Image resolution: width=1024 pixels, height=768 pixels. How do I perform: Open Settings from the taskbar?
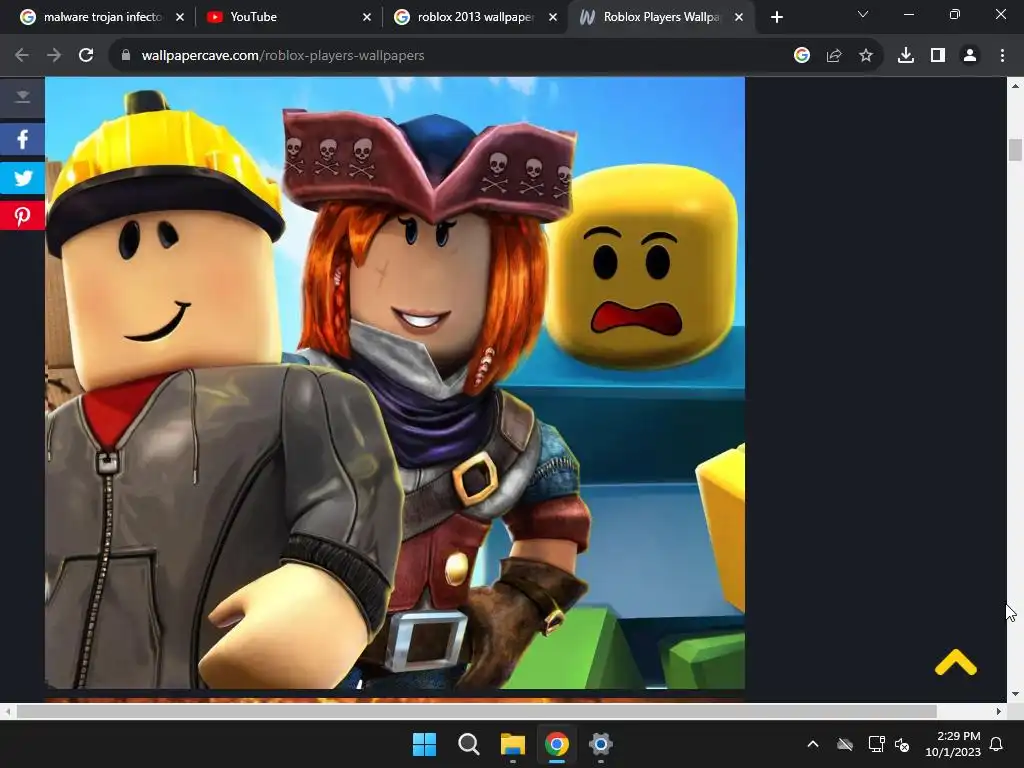tap(600, 744)
